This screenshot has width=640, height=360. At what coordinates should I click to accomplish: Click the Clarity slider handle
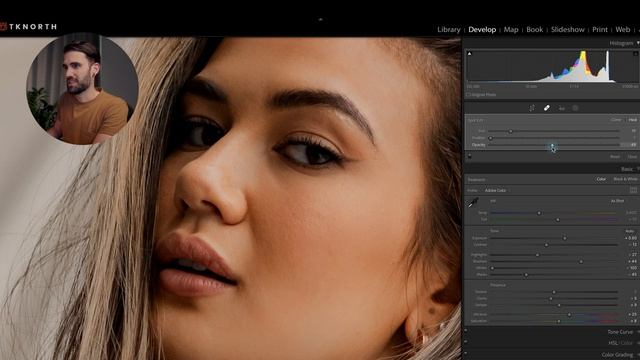coord(551,299)
